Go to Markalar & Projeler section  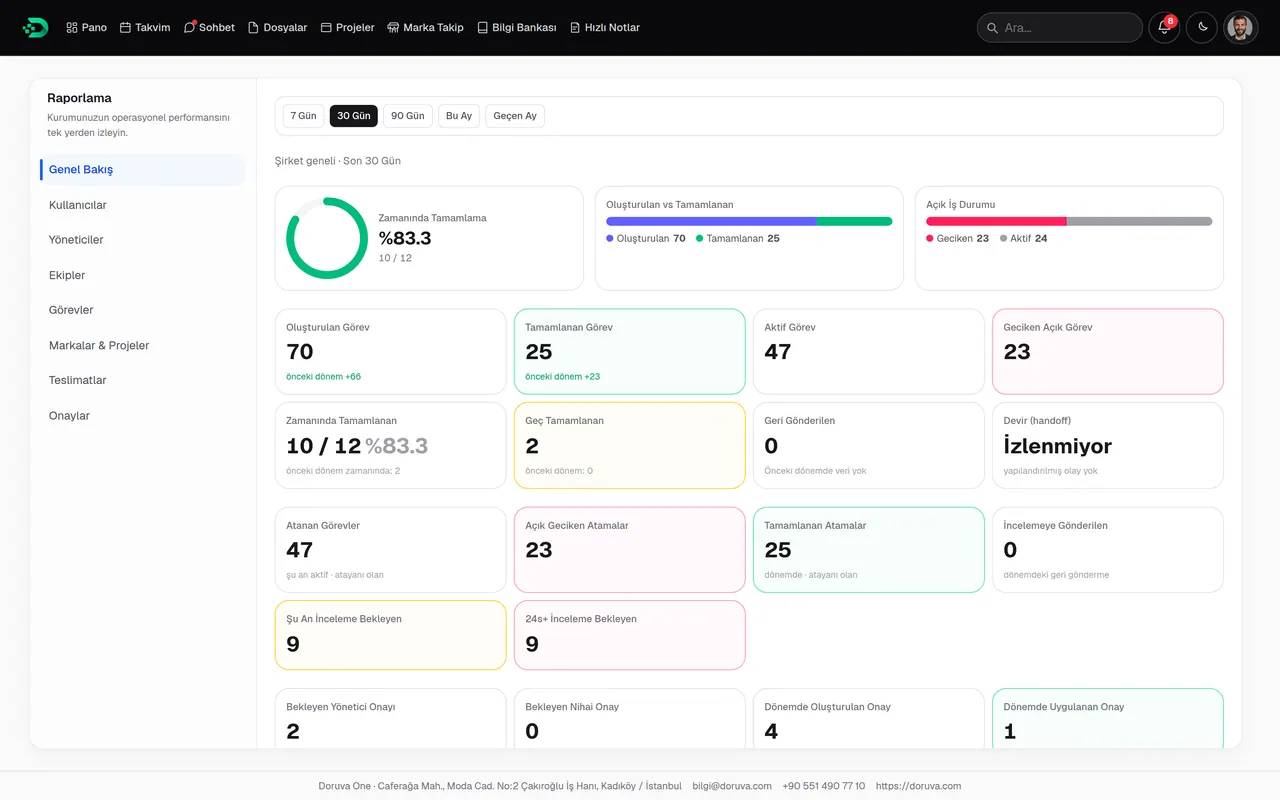coord(143,345)
